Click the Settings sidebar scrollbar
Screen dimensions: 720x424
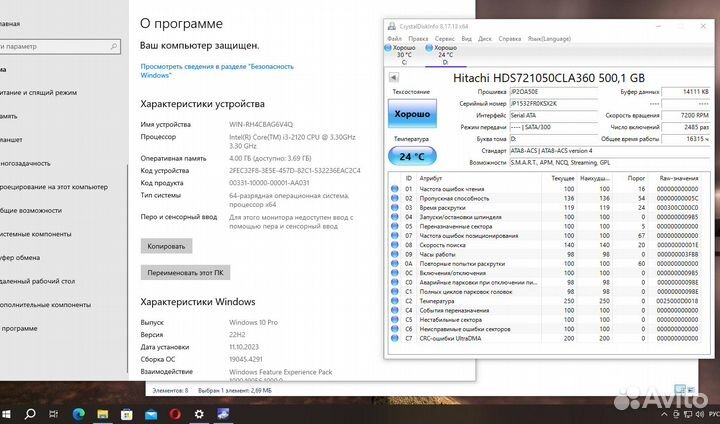(x=127, y=269)
